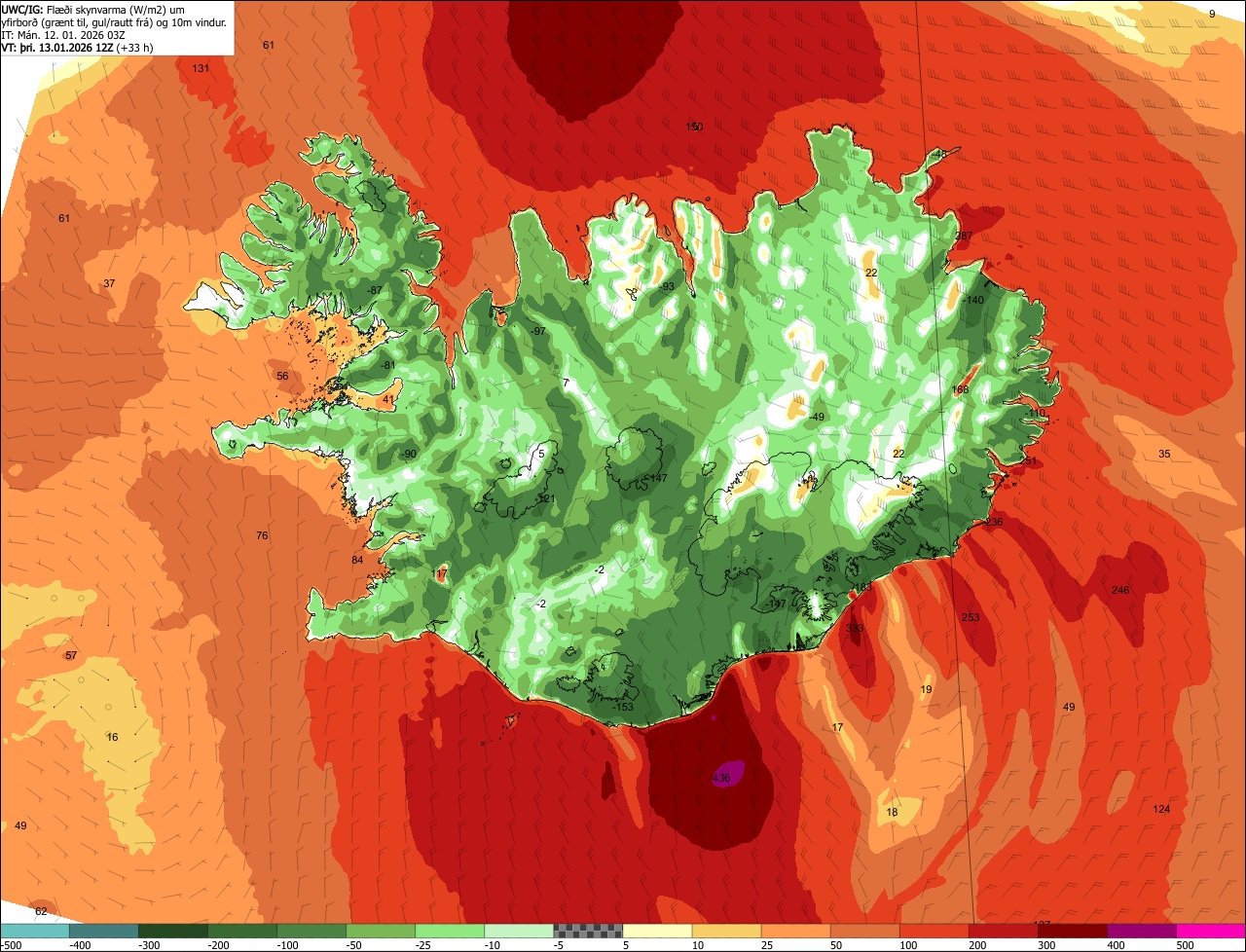Click the '150' value north of Iceland

tap(694, 127)
